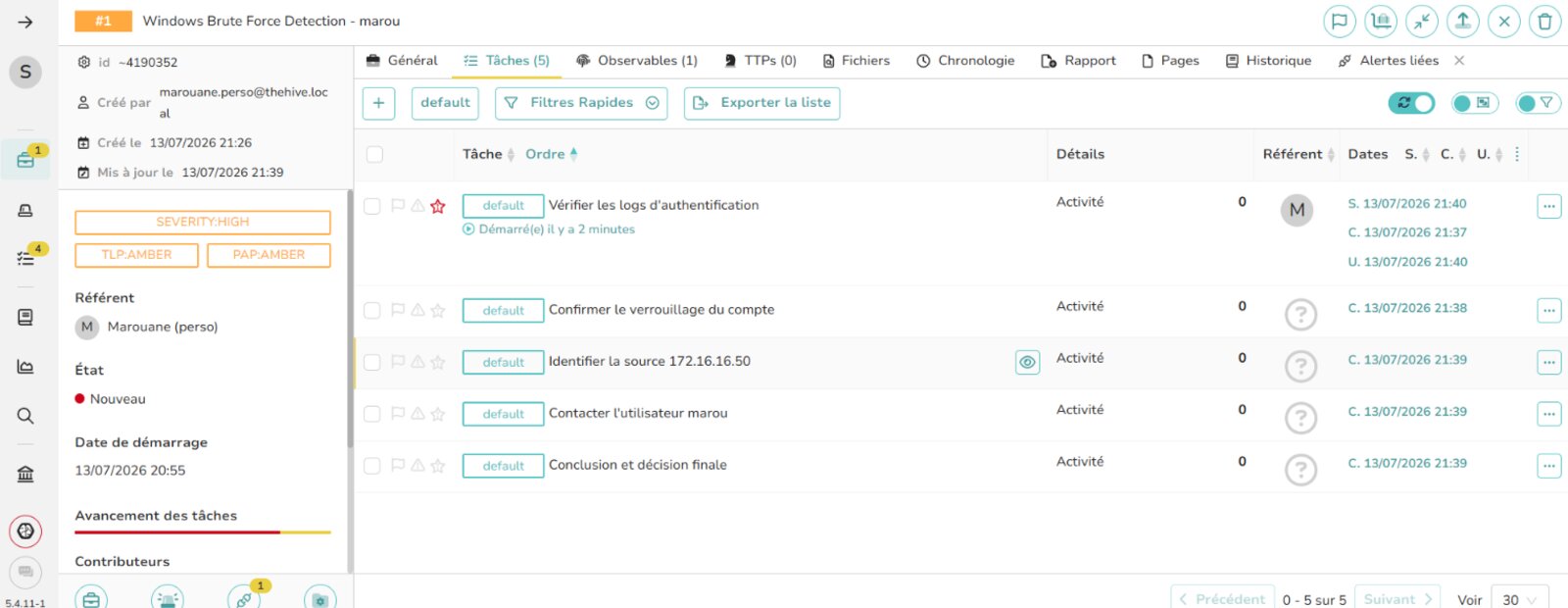Toggle the preview display switch

(x=1475, y=103)
